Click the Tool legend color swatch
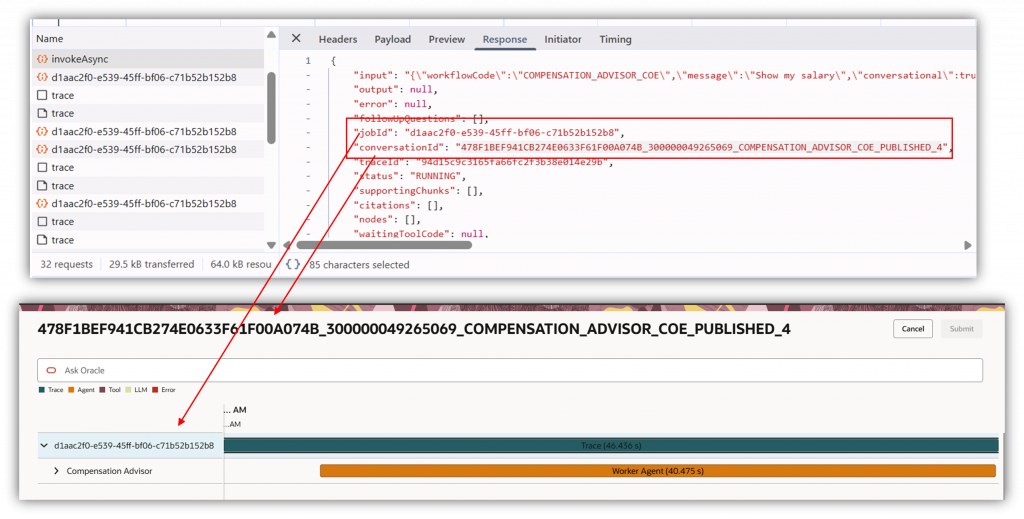This screenshot has height=519, width=1024. (102, 390)
